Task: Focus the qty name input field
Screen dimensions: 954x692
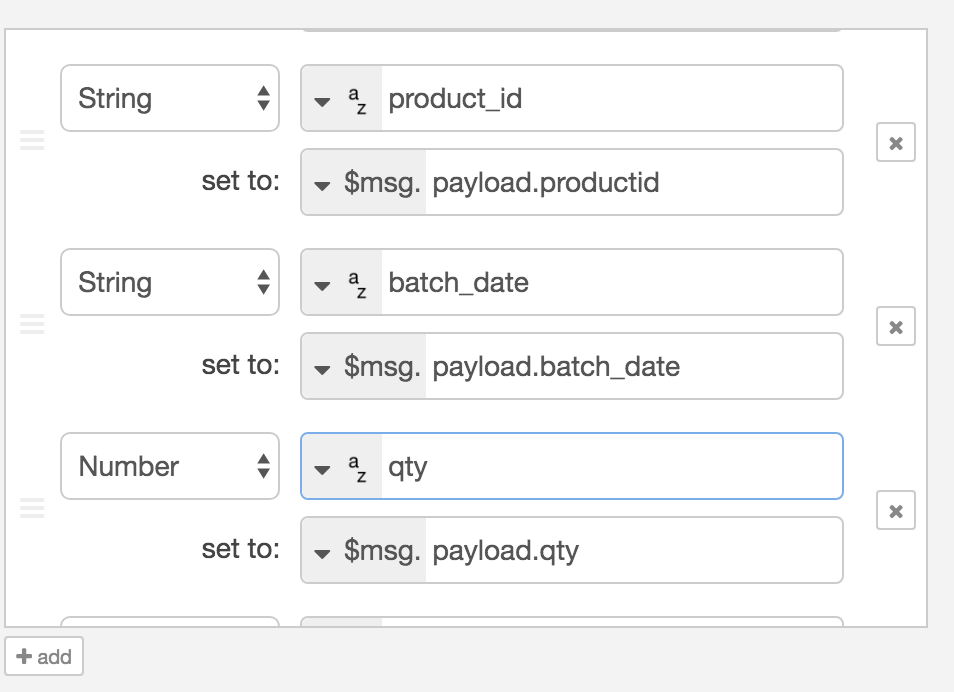Action: [611, 466]
